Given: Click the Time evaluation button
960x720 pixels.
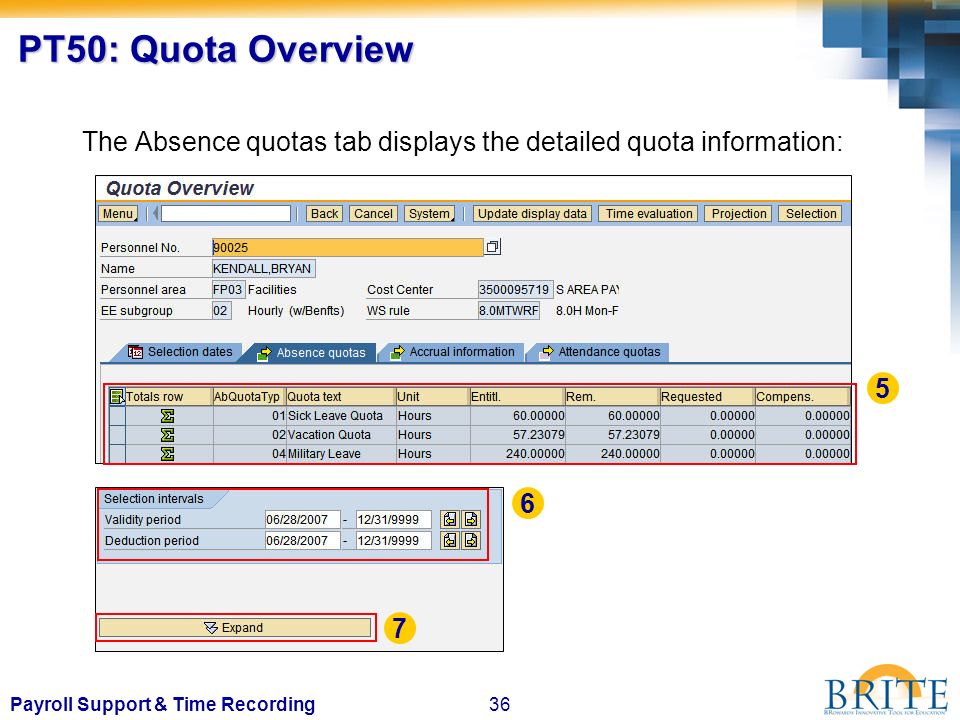Looking at the screenshot, I should click(648, 214).
